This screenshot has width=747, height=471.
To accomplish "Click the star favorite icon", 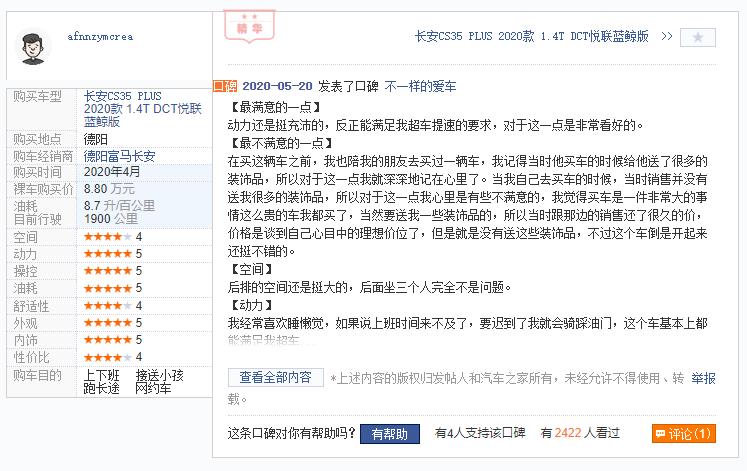I will click(x=697, y=37).
